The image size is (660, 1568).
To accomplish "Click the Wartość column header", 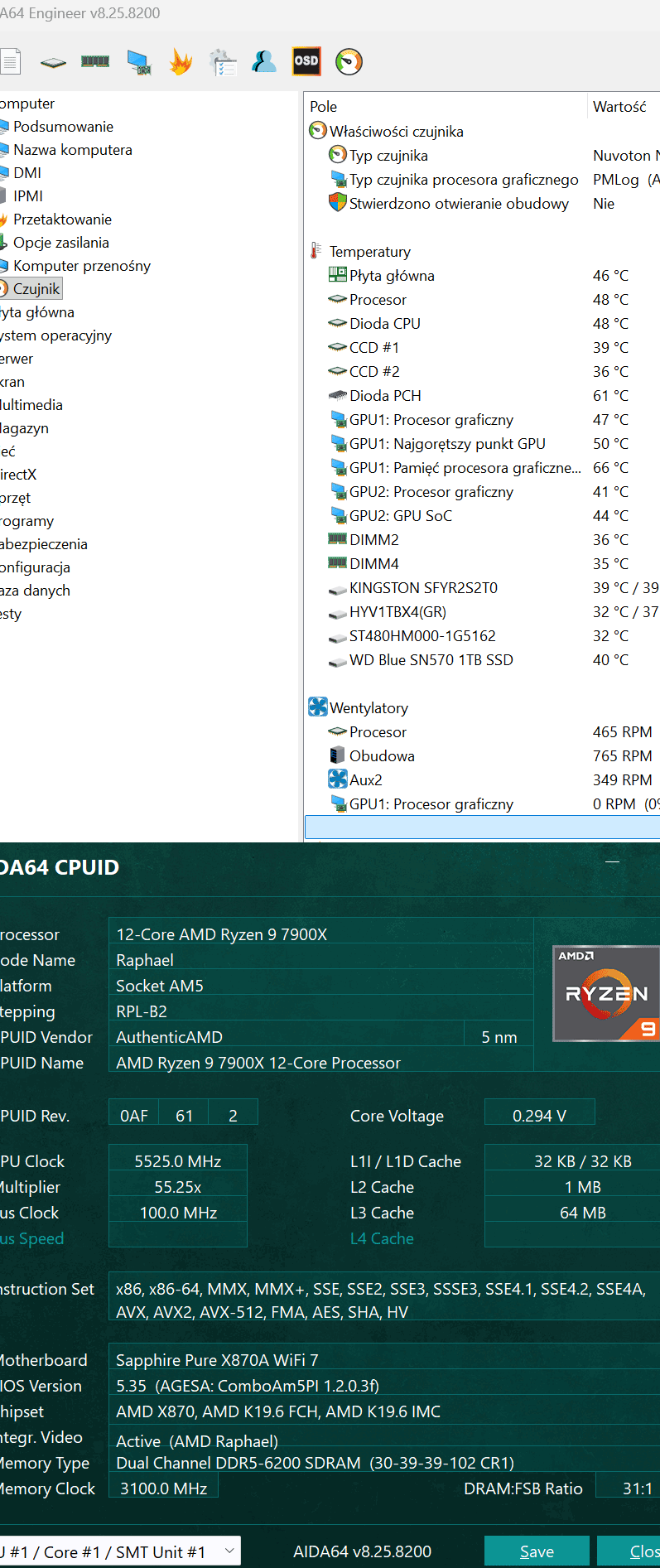I will click(x=619, y=107).
